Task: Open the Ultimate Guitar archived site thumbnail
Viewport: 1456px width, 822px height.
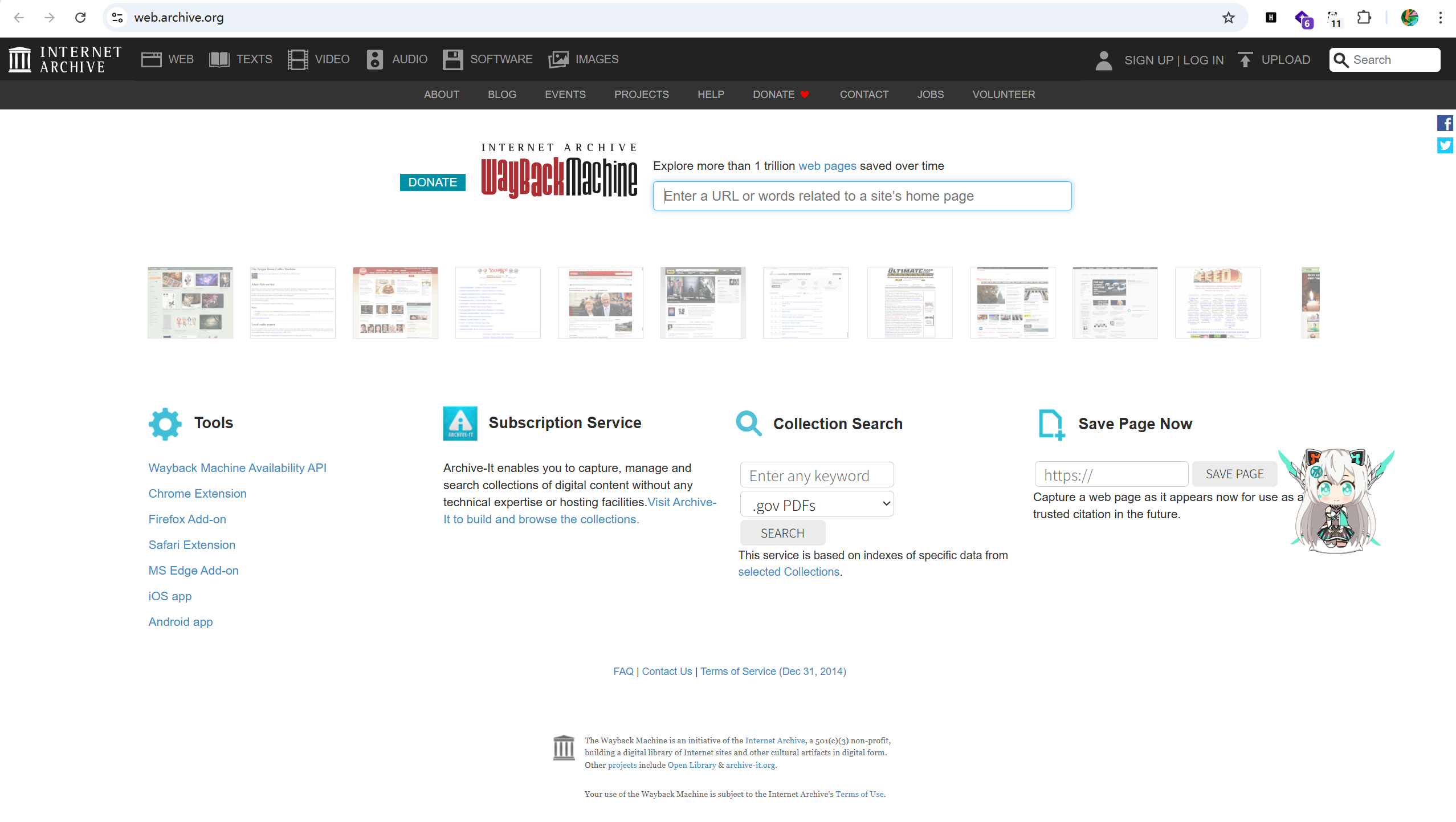Action: (910, 303)
